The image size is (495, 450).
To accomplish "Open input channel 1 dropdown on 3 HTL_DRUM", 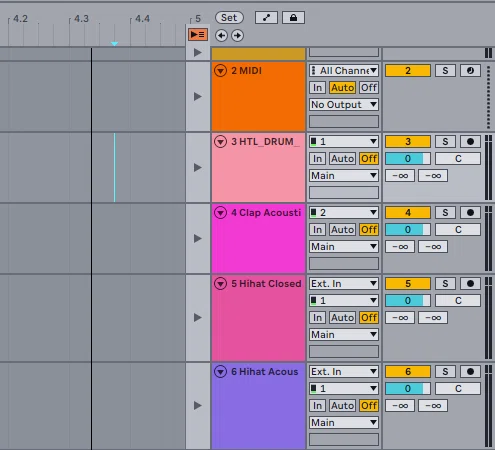I will (344, 142).
